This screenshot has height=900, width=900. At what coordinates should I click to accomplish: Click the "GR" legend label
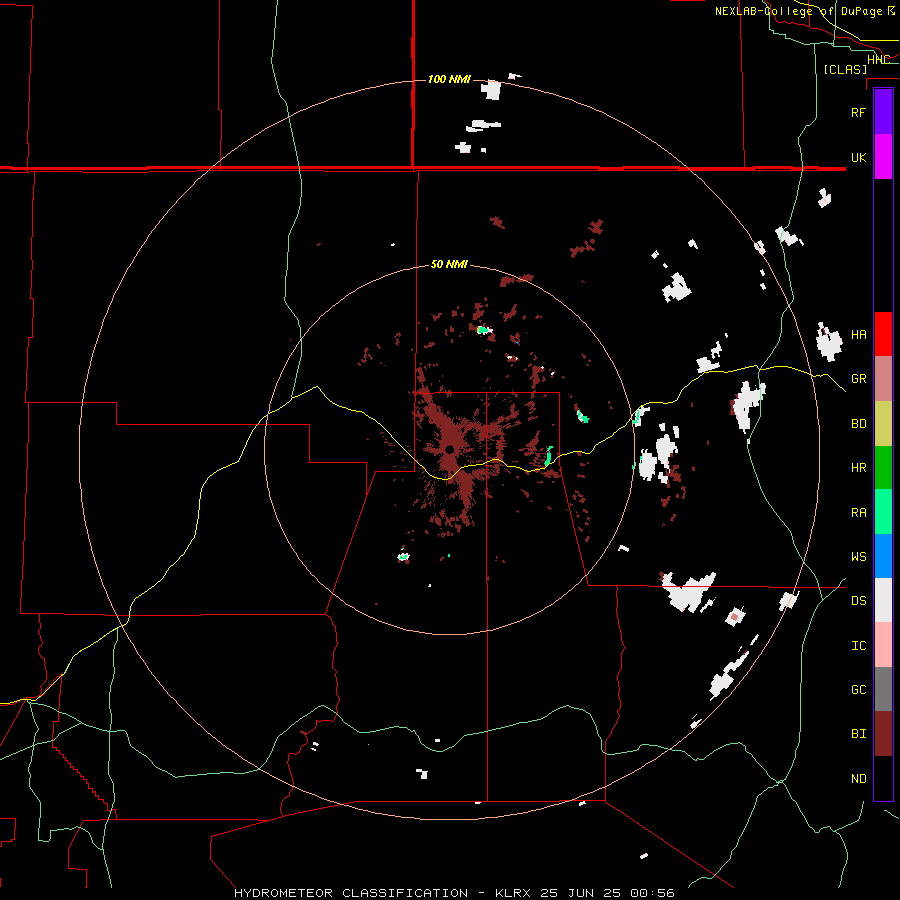pos(859,379)
